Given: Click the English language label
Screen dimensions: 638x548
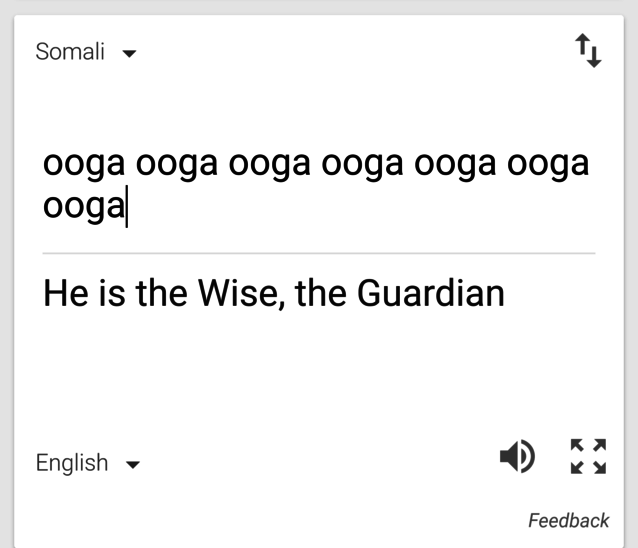Looking at the screenshot, I should coord(72,463).
